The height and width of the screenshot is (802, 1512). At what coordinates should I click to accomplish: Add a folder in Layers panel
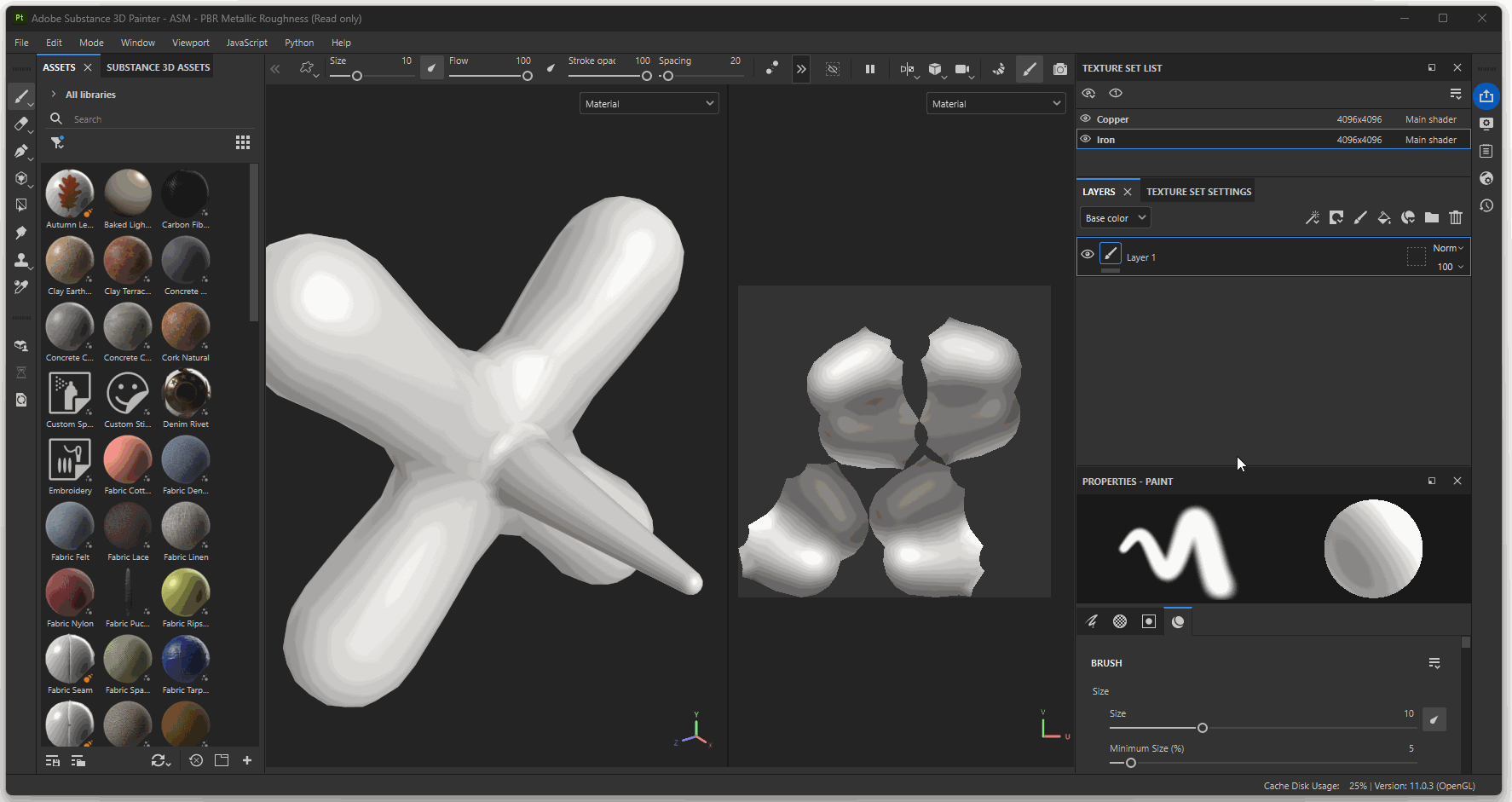click(1432, 218)
